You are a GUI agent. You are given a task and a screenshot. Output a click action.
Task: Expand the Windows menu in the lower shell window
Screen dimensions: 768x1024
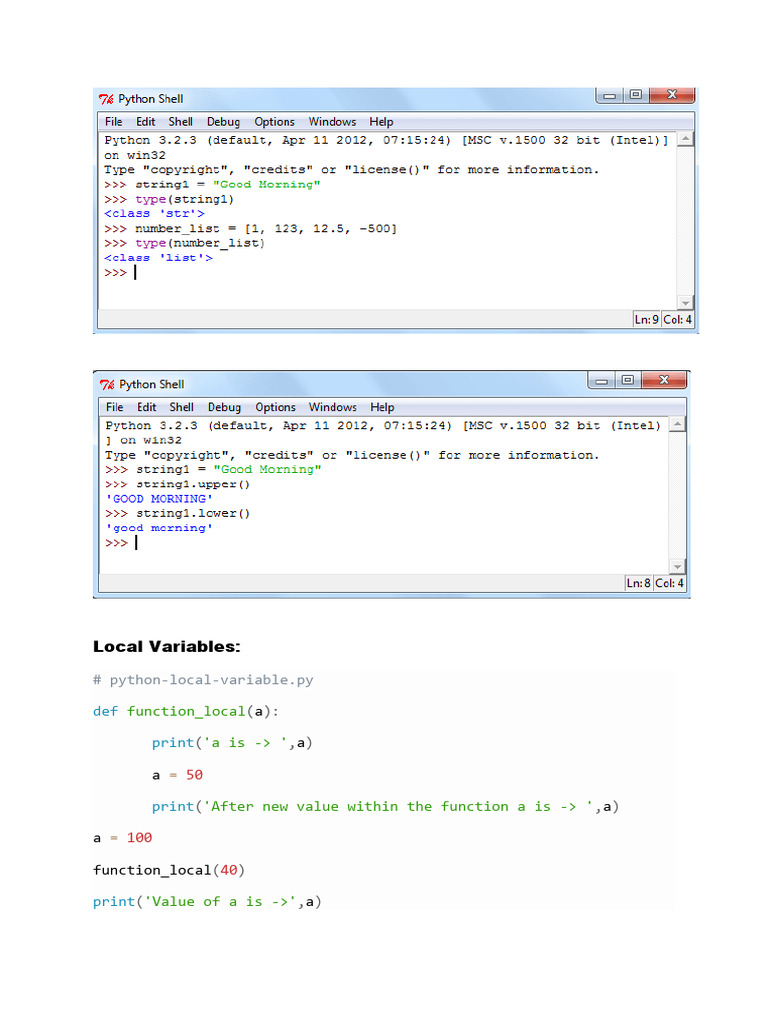point(332,407)
